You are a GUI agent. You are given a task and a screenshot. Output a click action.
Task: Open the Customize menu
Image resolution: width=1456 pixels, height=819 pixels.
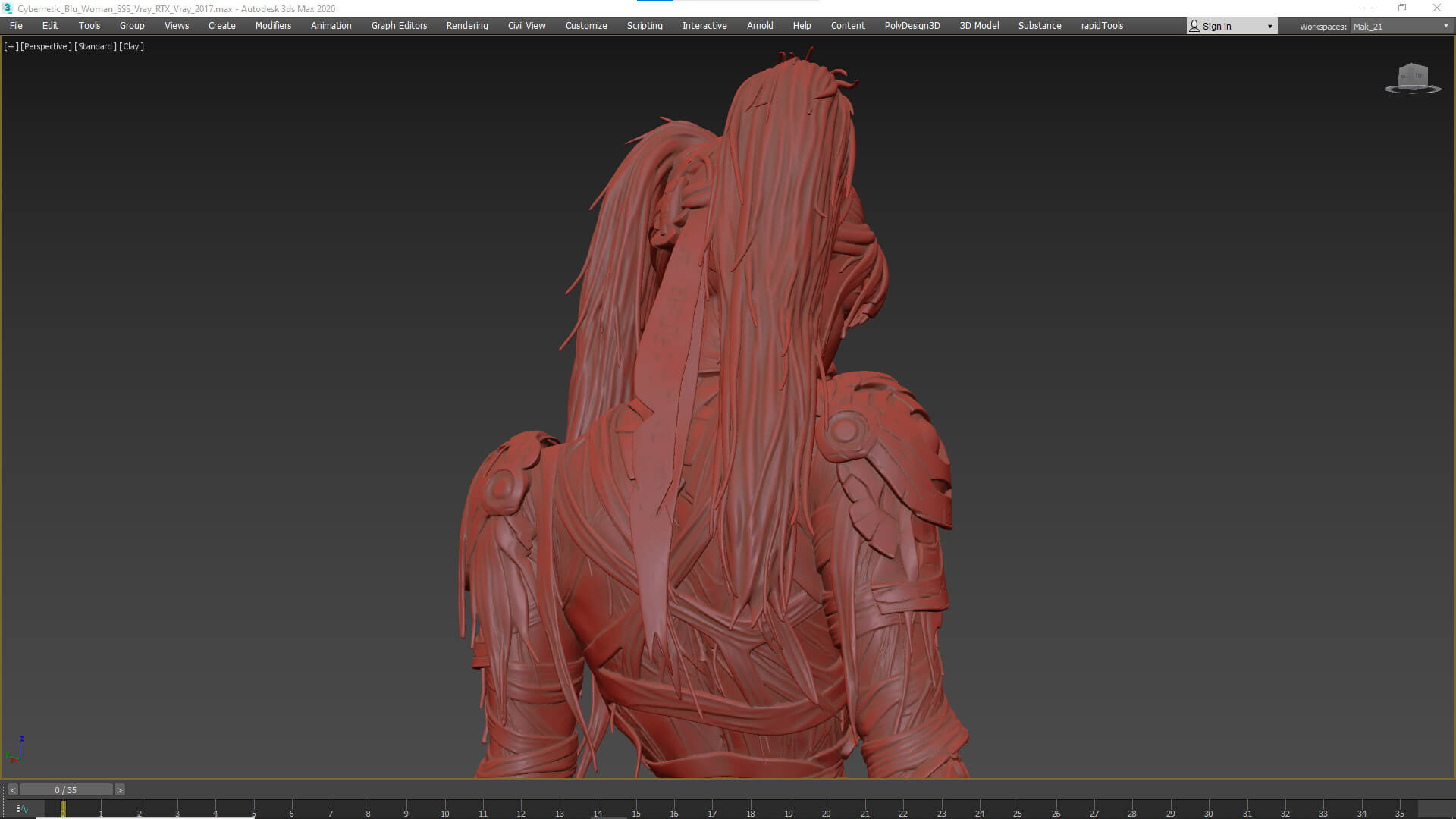tap(586, 26)
